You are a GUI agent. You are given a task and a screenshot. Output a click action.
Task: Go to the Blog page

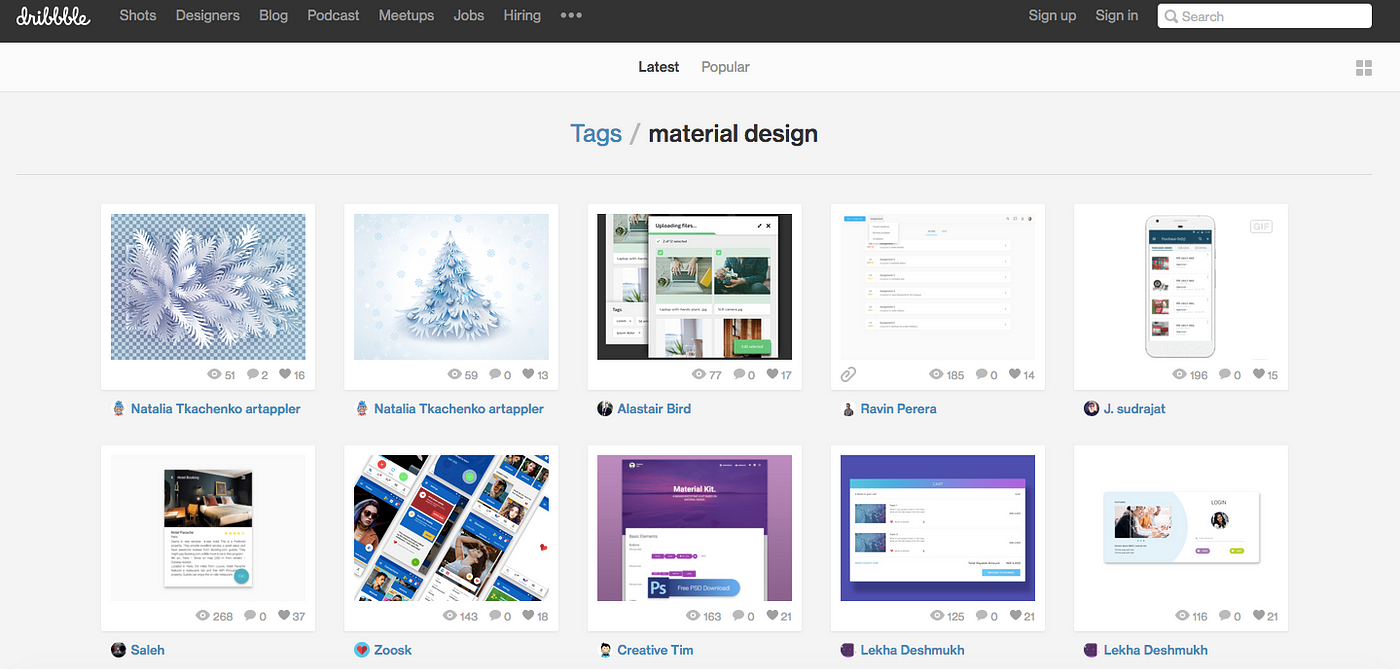point(273,15)
